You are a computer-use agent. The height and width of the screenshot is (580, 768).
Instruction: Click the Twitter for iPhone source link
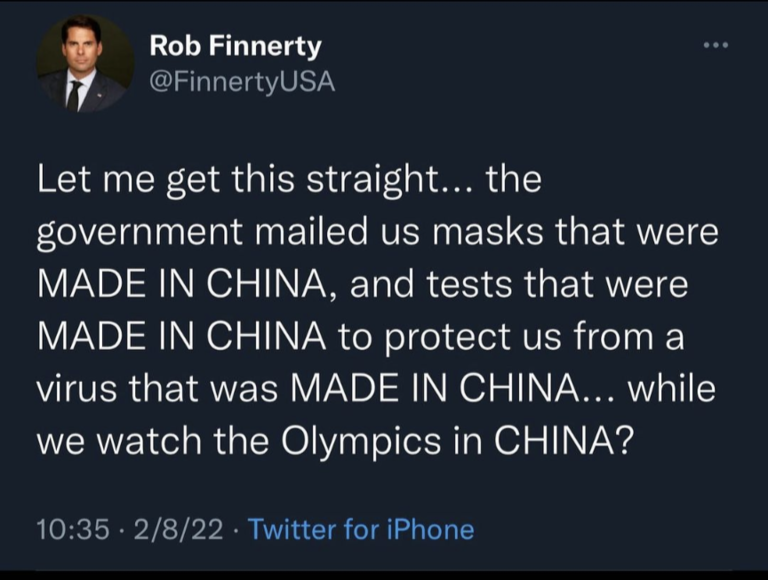click(x=362, y=530)
